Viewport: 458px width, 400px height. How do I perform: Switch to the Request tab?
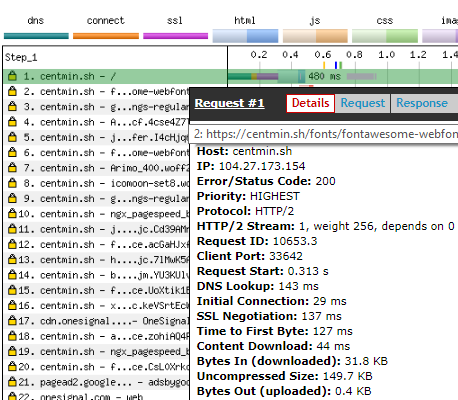pyautogui.click(x=363, y=103)
